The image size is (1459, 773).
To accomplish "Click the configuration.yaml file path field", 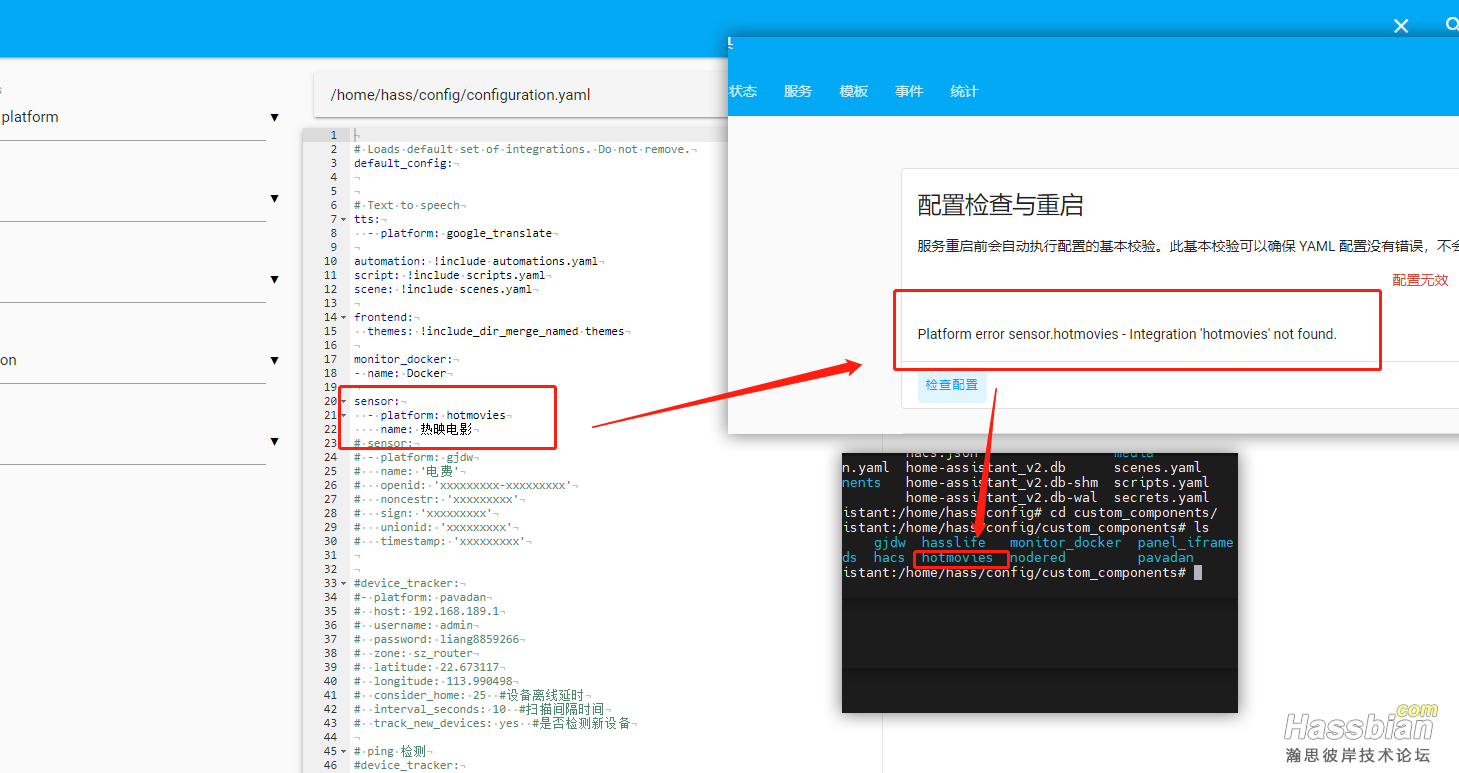I will pyautogui.click(x=520, y=95).
